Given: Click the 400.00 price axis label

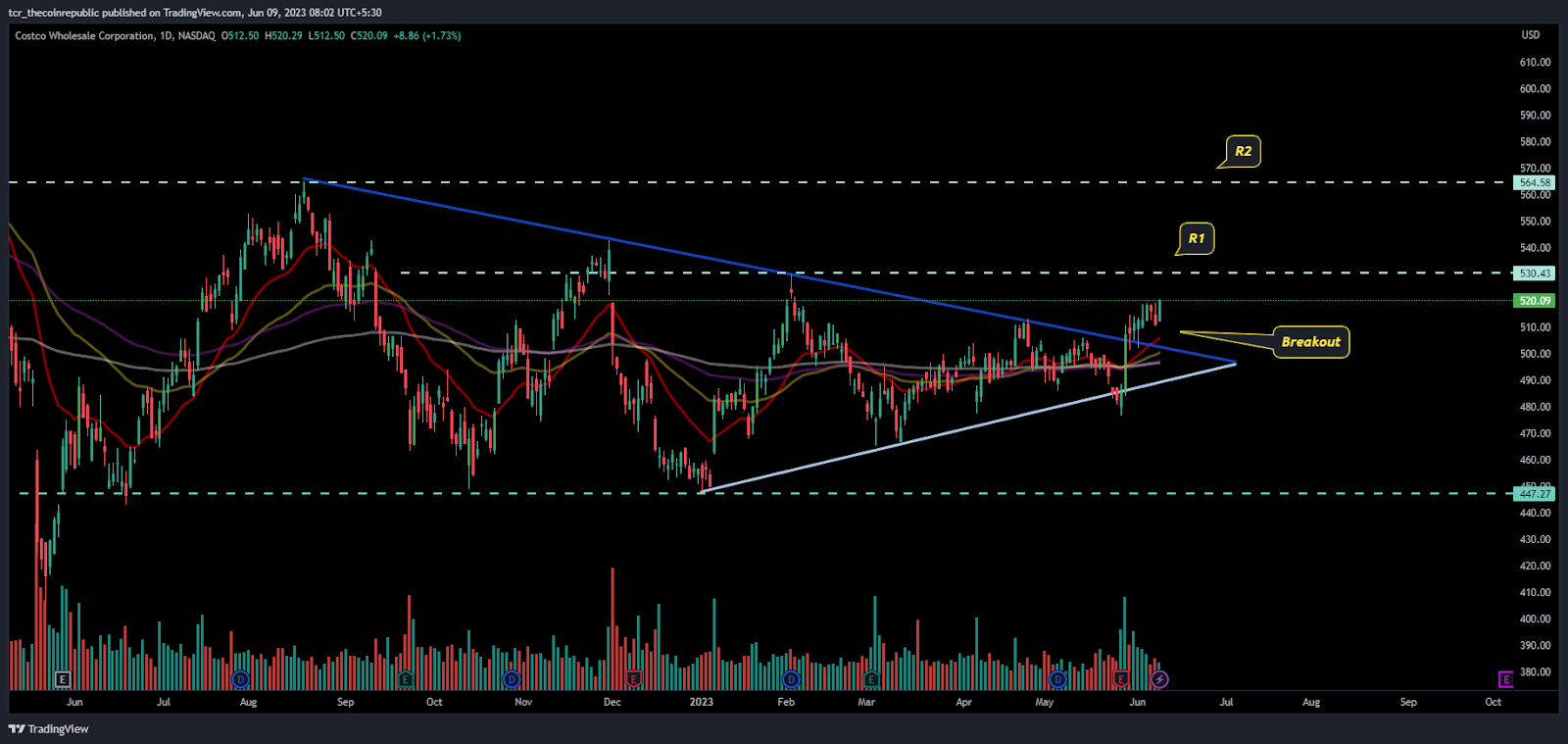Looking at the screenshot, I should [1535, 619].
